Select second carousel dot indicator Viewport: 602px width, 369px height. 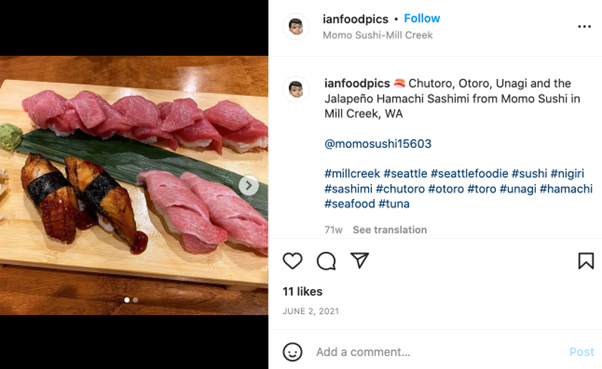tap(136, 300)
